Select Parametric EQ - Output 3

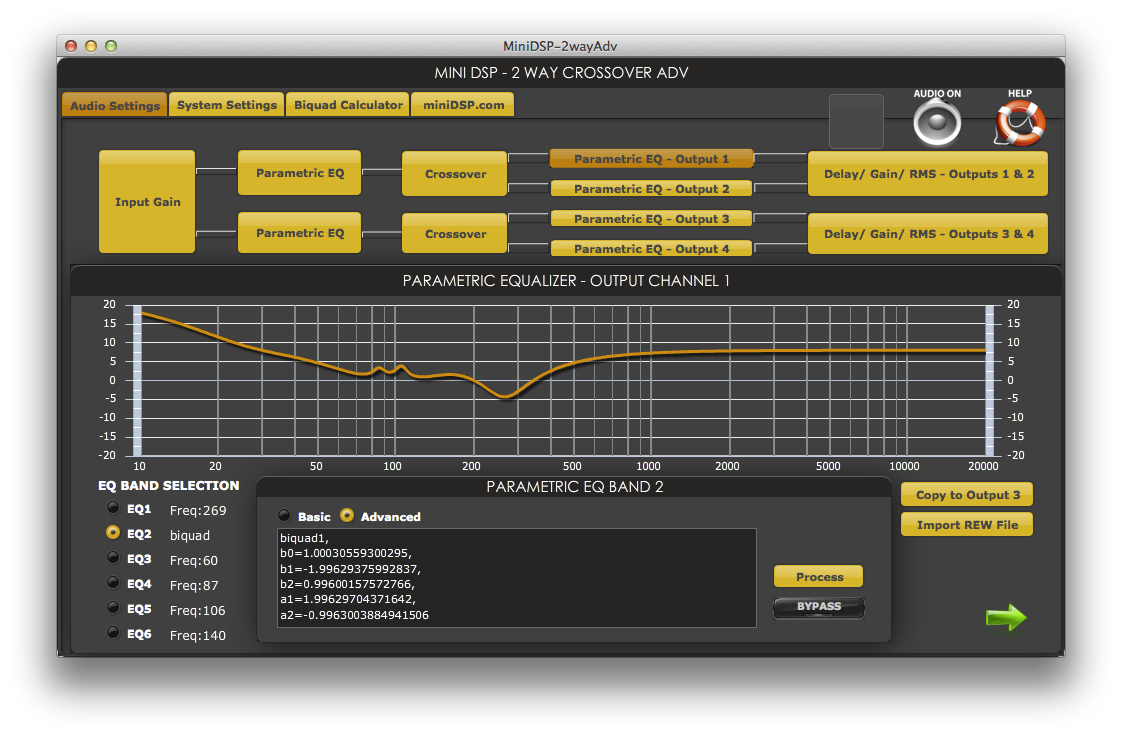(651, 219)
